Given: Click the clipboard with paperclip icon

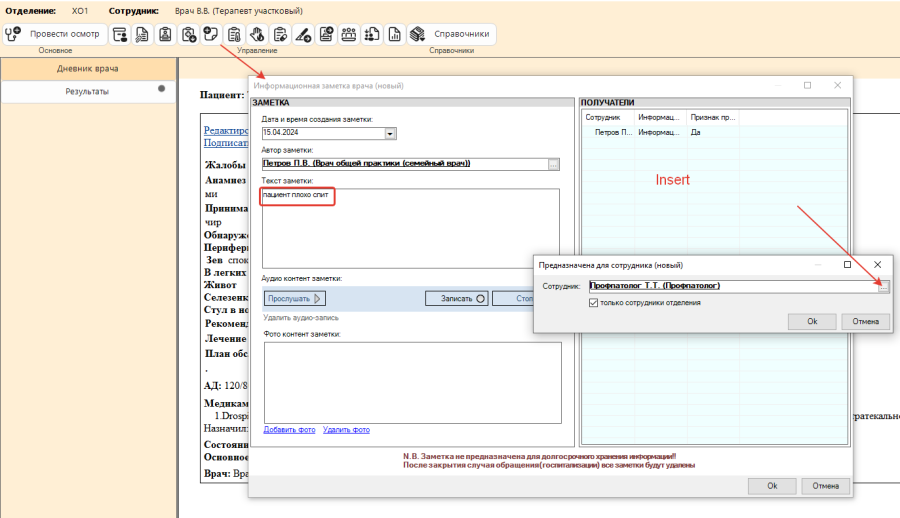Looking at the screenshot, I should point(234,34).
